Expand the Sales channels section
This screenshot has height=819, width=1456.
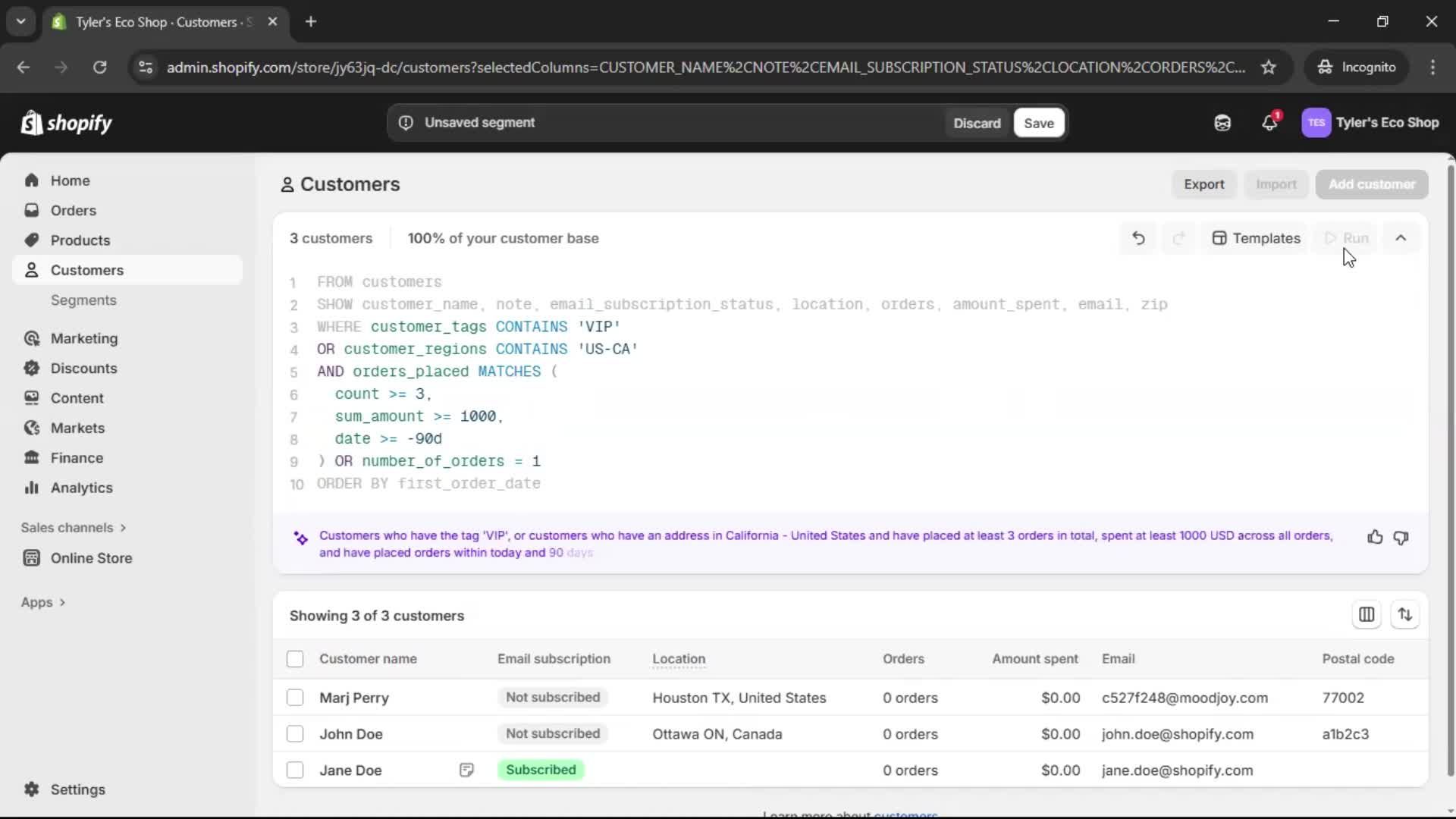pyautogui.click(x=73, y=527)
